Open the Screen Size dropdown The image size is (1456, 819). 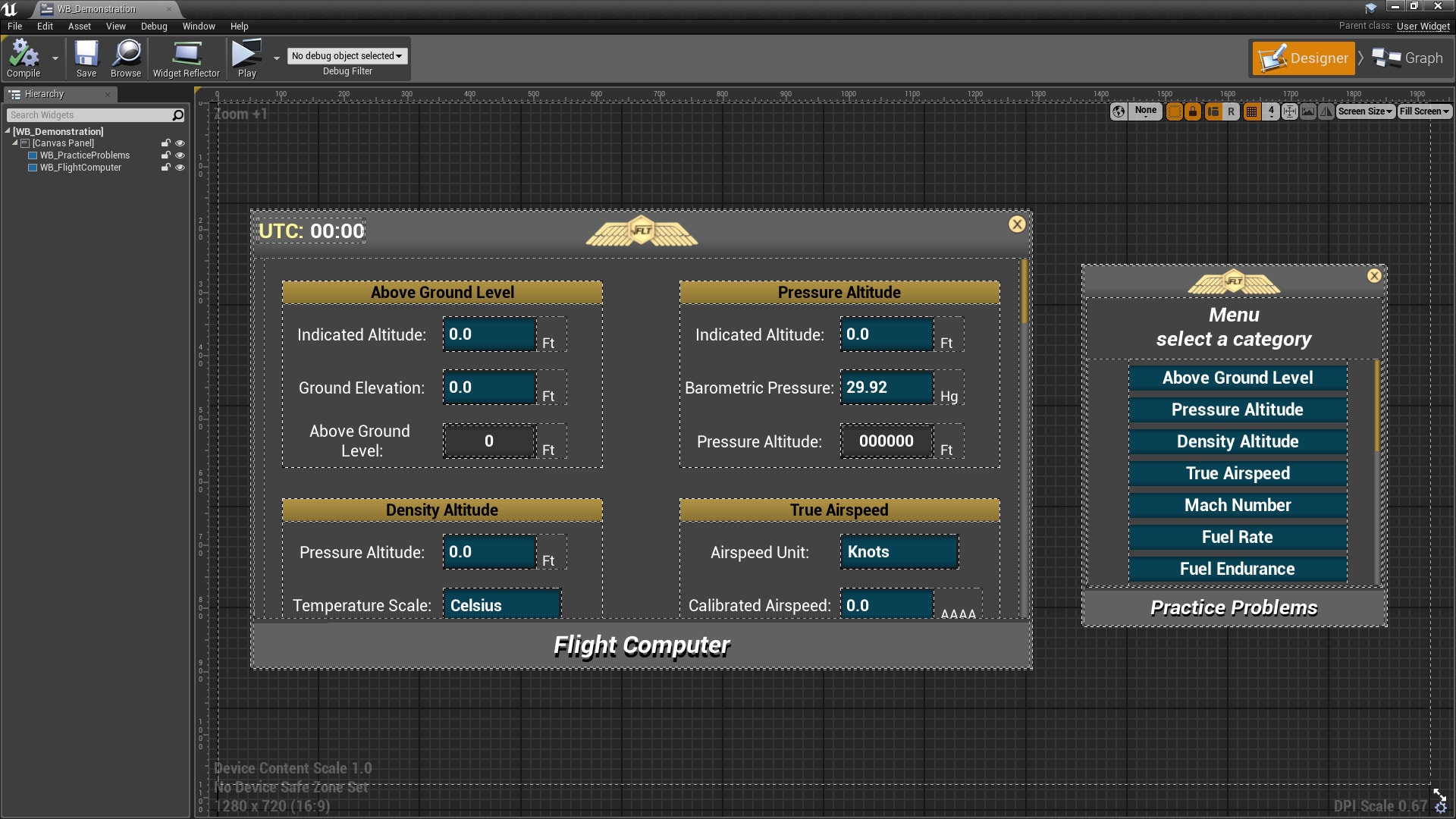[x=1365, y=111]
